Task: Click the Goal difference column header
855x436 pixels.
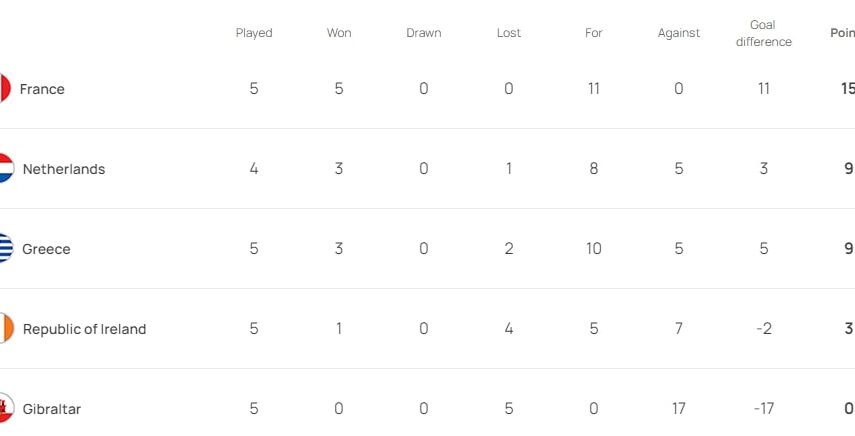Action: pyautogui.click(x=763, y=33)
